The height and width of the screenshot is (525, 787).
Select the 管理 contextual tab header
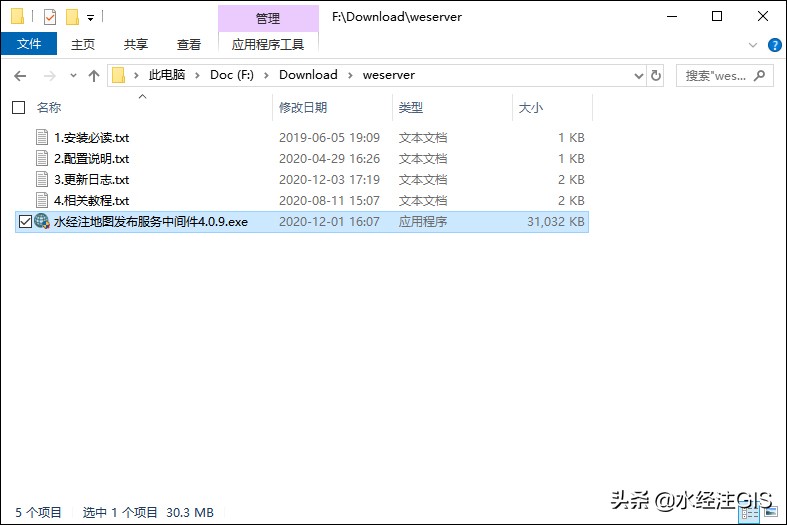268,19
